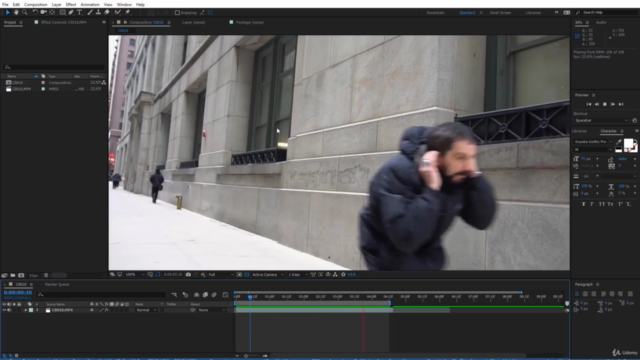Open the 100% magnification dropdown
Viewport: 640px width, 360px height.
pos(135,275)
